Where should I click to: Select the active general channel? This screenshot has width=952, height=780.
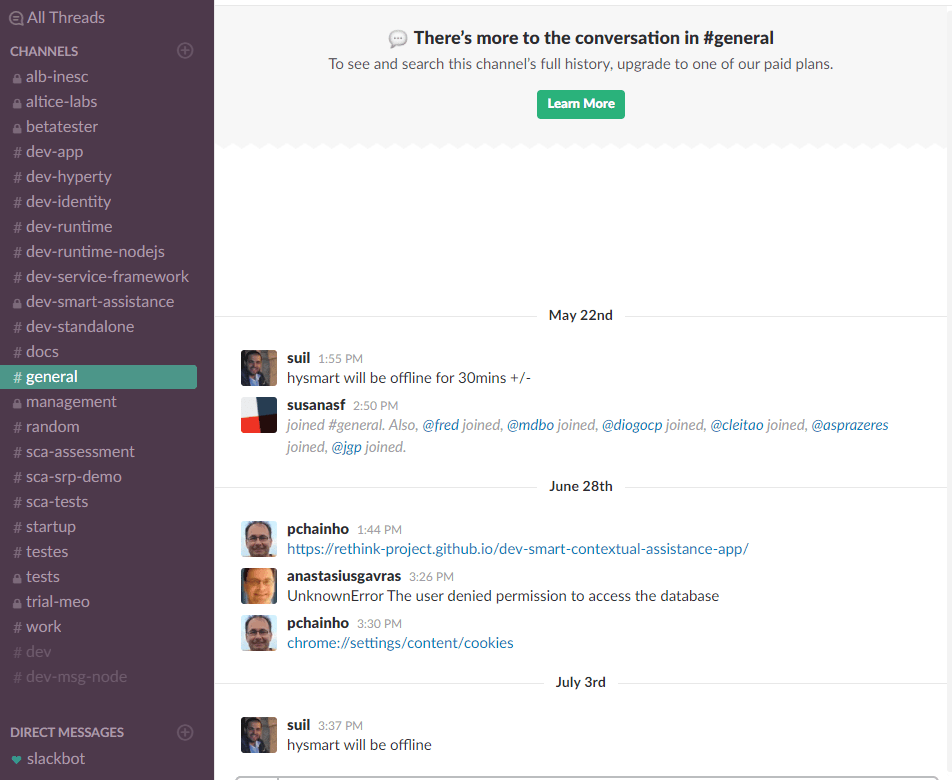point(98,377)
